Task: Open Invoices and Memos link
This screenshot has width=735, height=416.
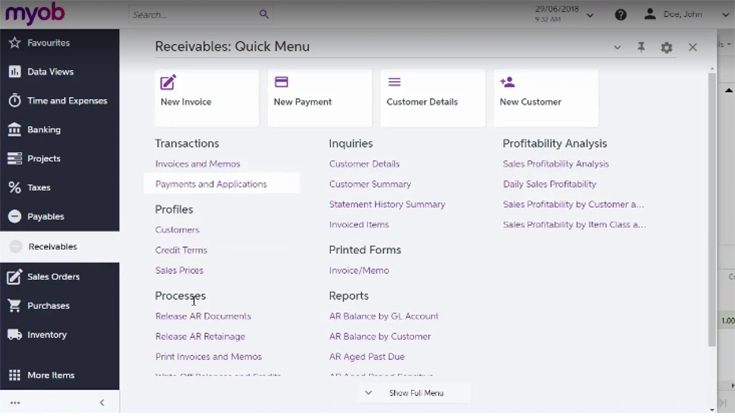Action: pos(198,164)
